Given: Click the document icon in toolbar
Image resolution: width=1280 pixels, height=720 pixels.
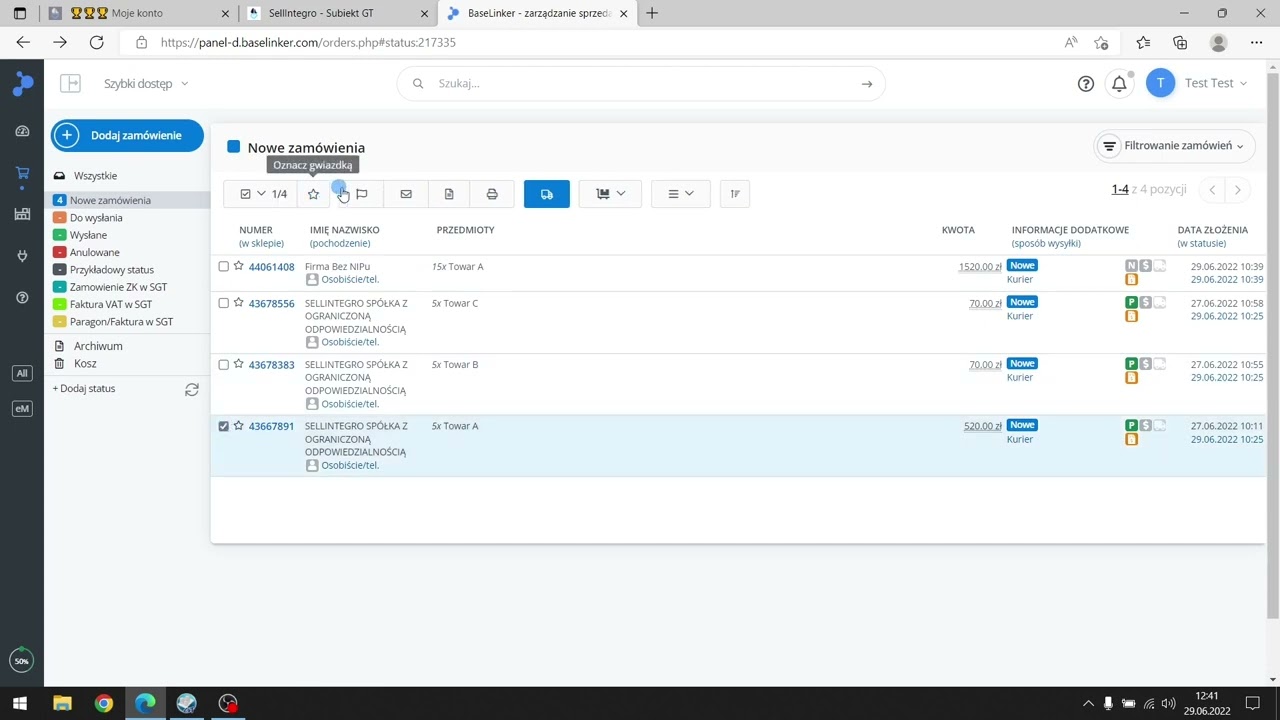Looking at the screenshot, I should pyautogui.click(x=449, y=194).
